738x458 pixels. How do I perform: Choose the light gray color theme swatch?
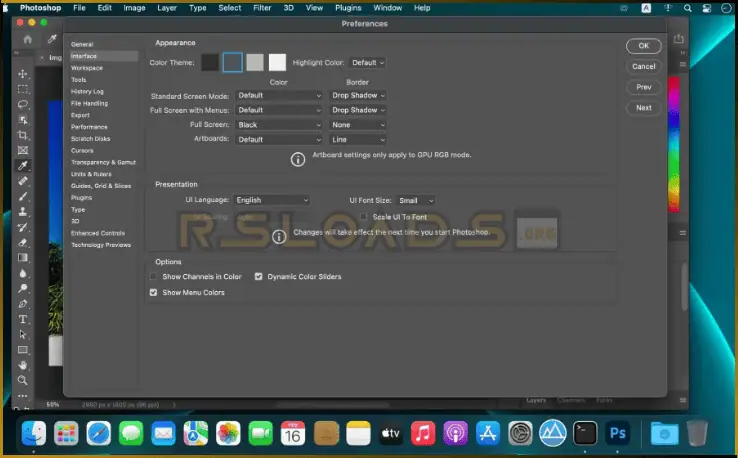[255, 63]
